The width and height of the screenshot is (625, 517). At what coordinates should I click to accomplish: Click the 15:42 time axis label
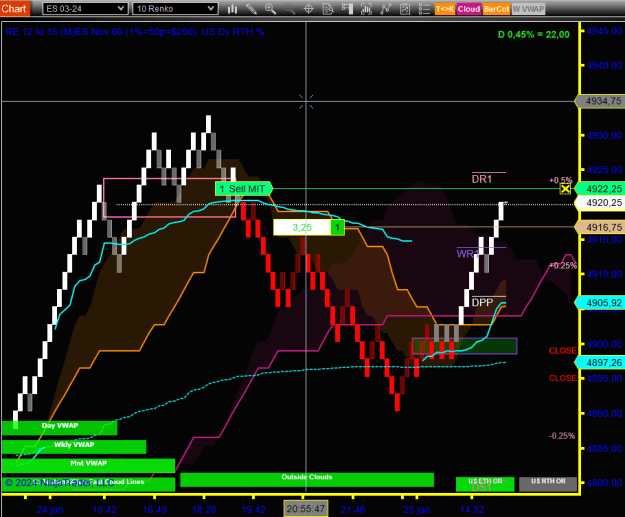[x=104, y=509]
